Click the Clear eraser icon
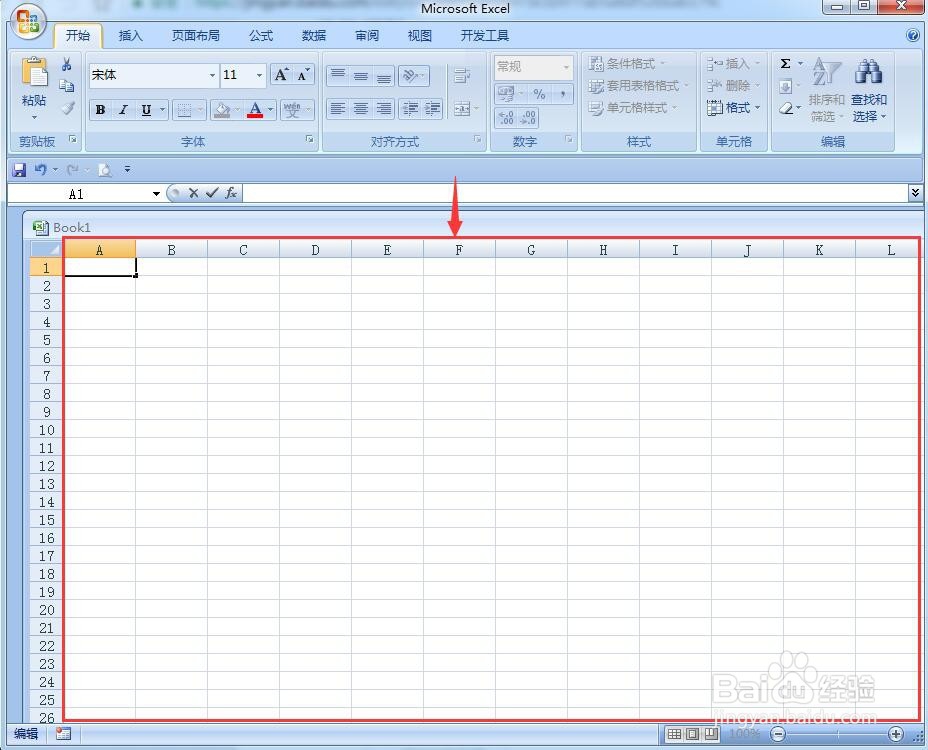The image size is (928, 750). (785, 108)
